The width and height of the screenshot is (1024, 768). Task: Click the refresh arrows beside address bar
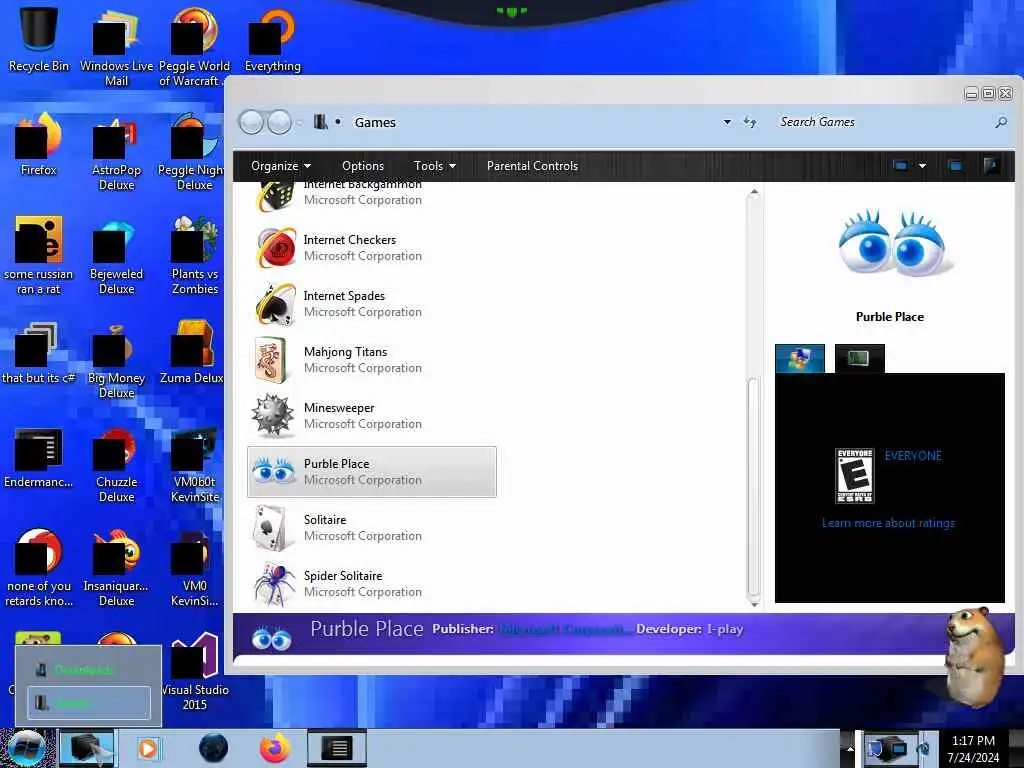click(750, 122)
